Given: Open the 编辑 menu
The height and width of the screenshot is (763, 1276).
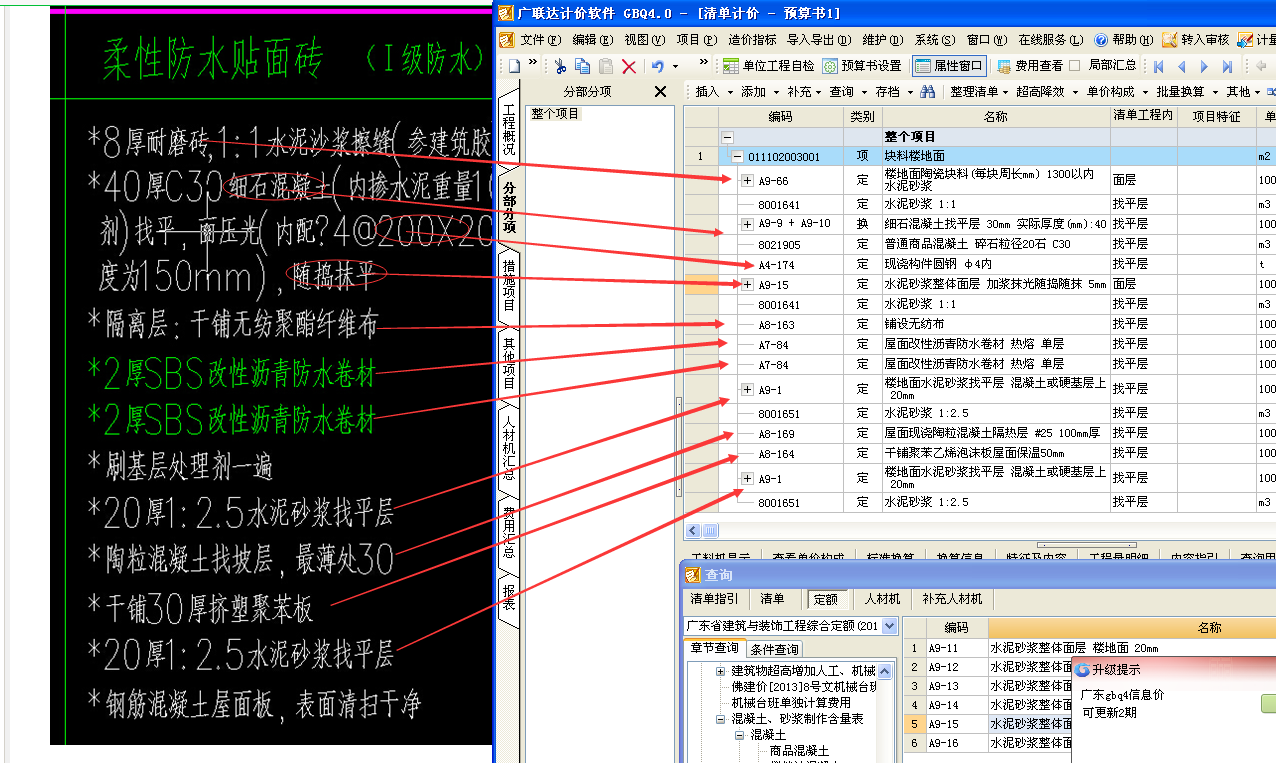Looking at the screenshot, I should pos(592,40).
